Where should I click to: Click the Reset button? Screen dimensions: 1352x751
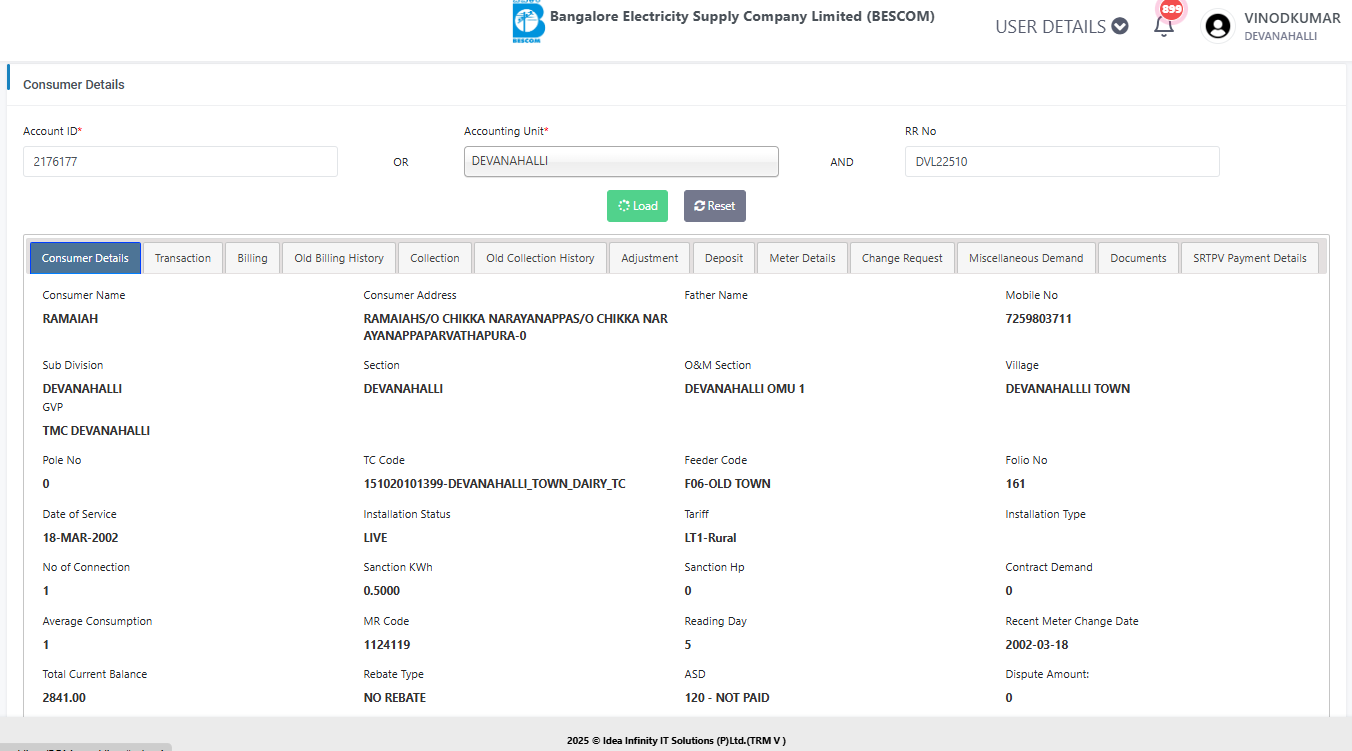click(x=714, y=206)
